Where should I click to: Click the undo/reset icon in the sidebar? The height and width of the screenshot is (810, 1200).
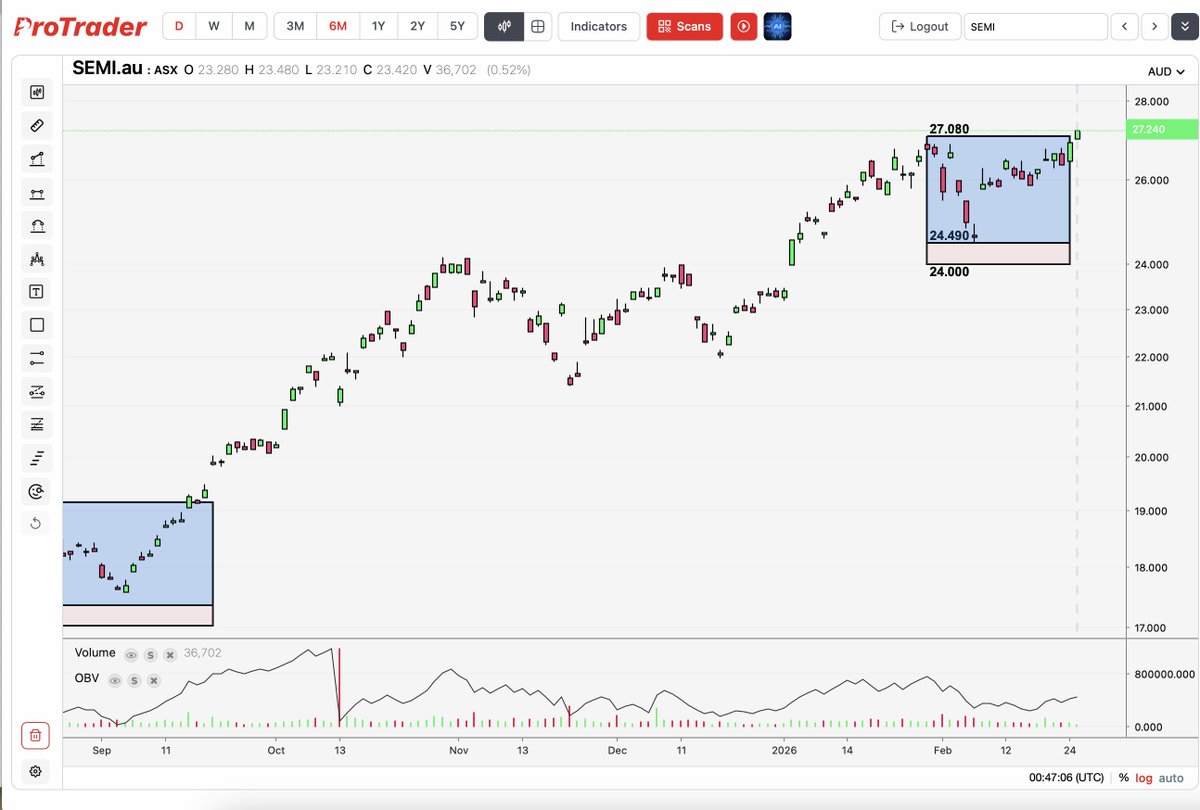click(x=37, y=523)
